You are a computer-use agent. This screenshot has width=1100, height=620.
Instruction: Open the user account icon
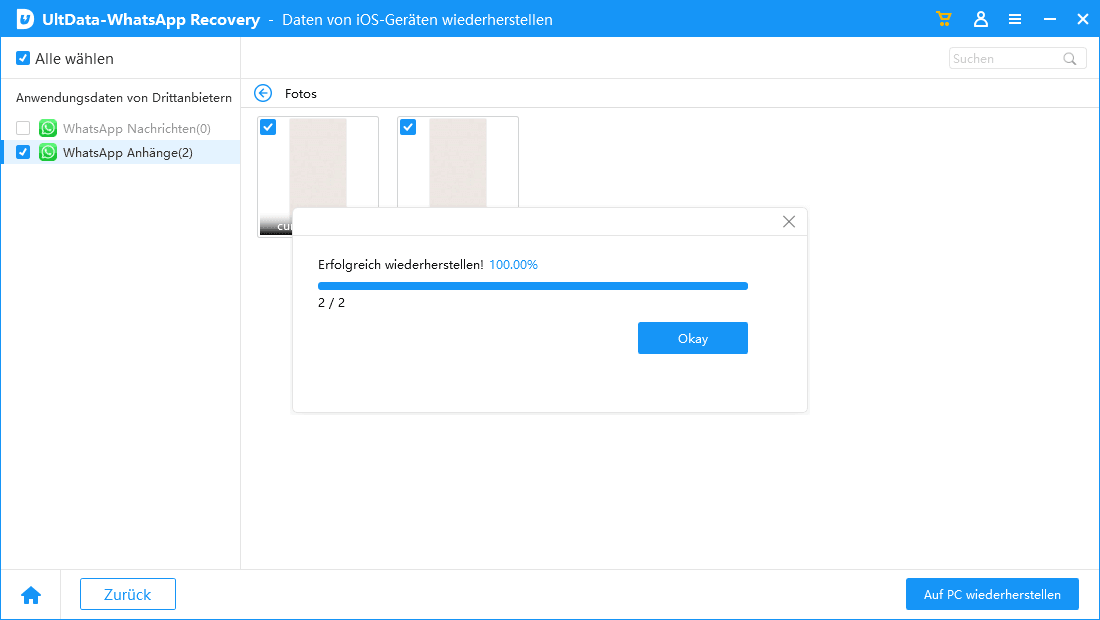pyautogui.click(x=981, y=19)
